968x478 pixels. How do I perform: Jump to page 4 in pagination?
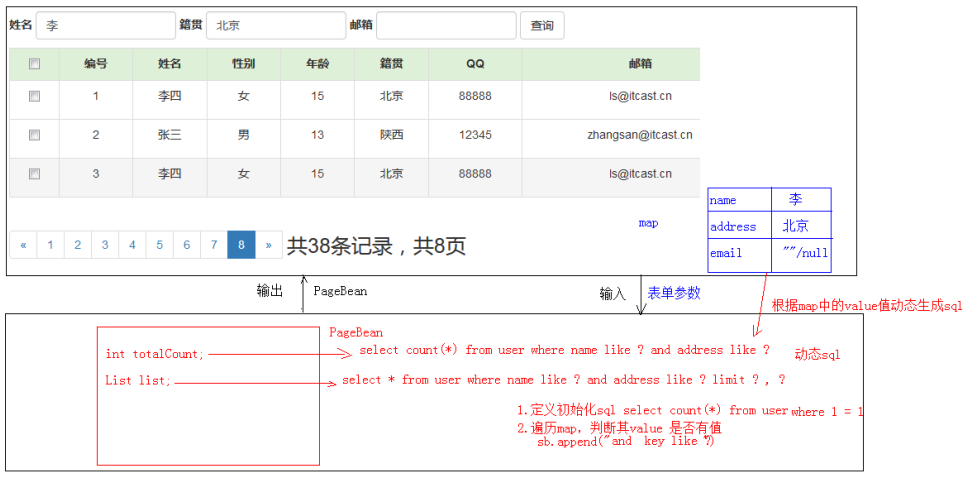click(x=132, y=245)
